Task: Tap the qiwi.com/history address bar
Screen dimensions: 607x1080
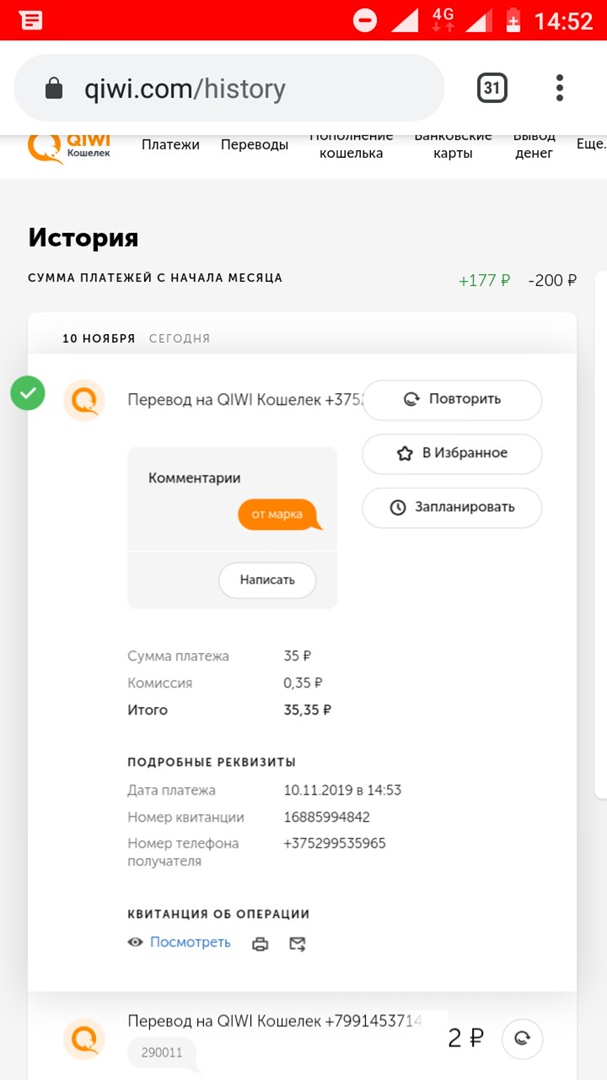Action: point(230,89)
